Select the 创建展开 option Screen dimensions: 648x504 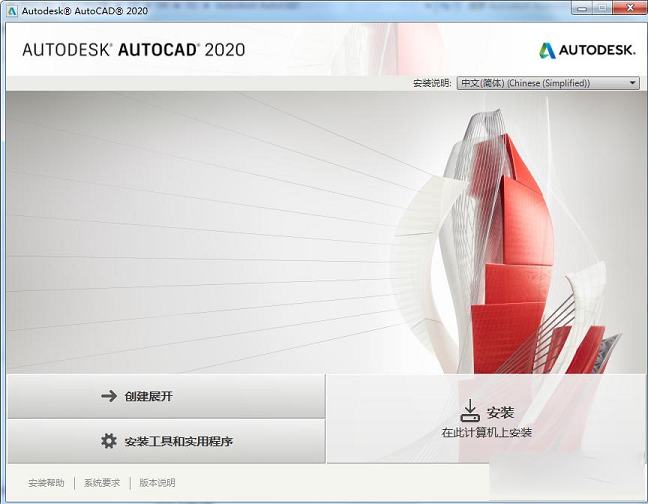166,396
